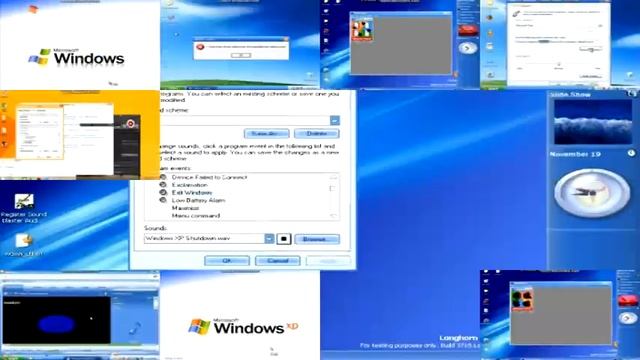Click small clock icon beside November 19
The image size is (640, 360).
(631, 153)
